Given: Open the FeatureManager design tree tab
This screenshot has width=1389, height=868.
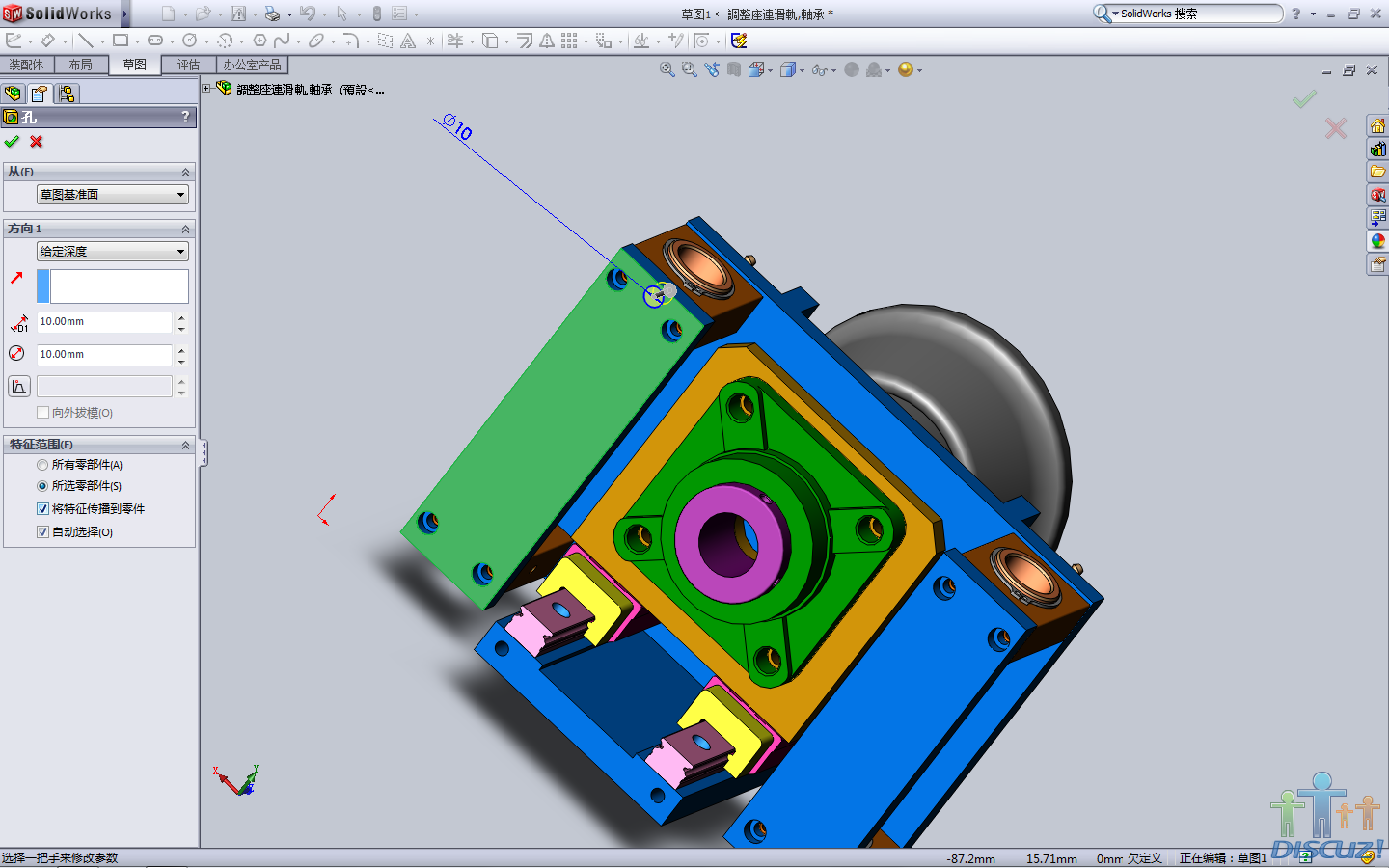Looking at the screenshot, I should [13, 94].
